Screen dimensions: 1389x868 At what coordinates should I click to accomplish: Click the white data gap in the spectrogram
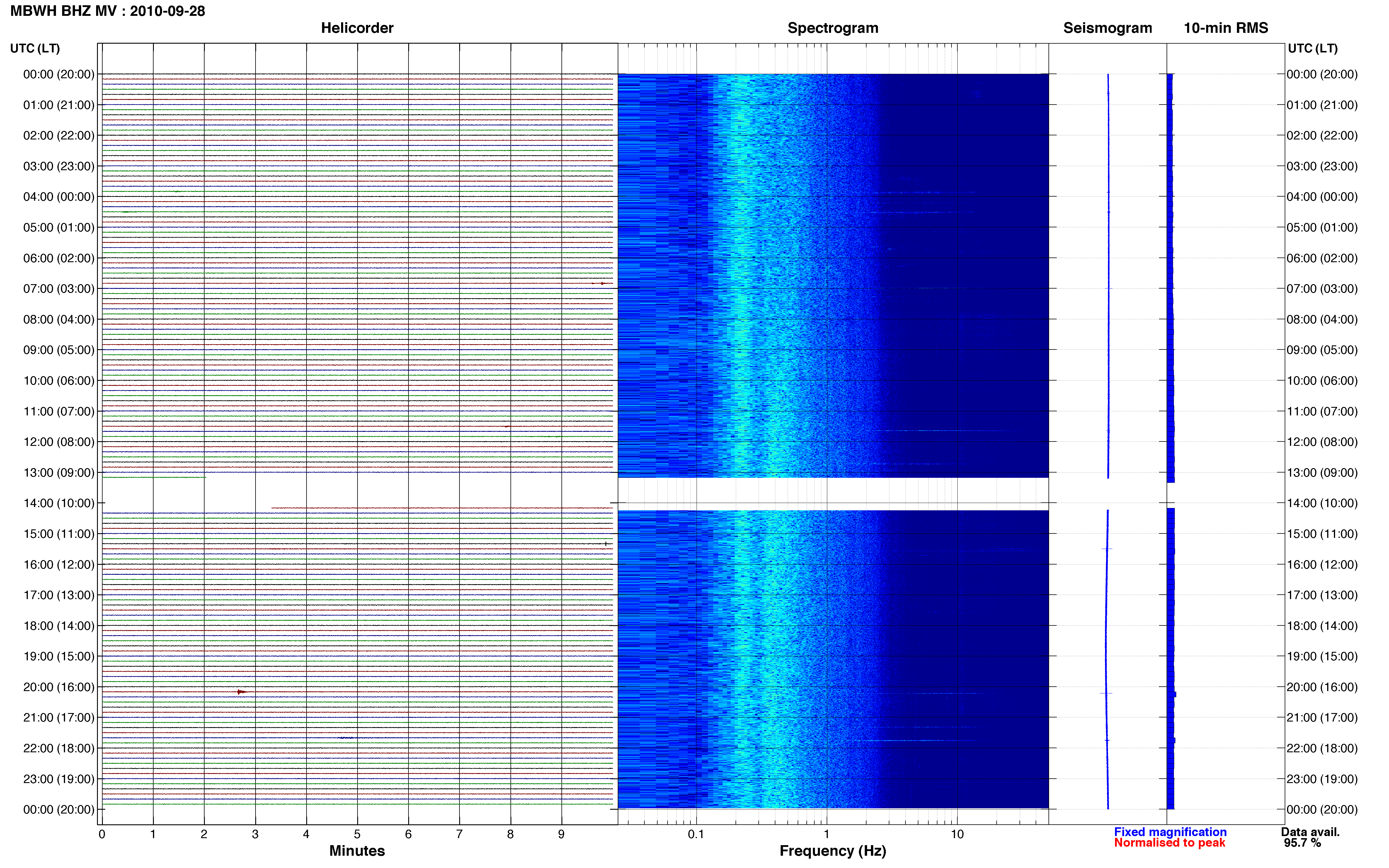pos(833,494)
